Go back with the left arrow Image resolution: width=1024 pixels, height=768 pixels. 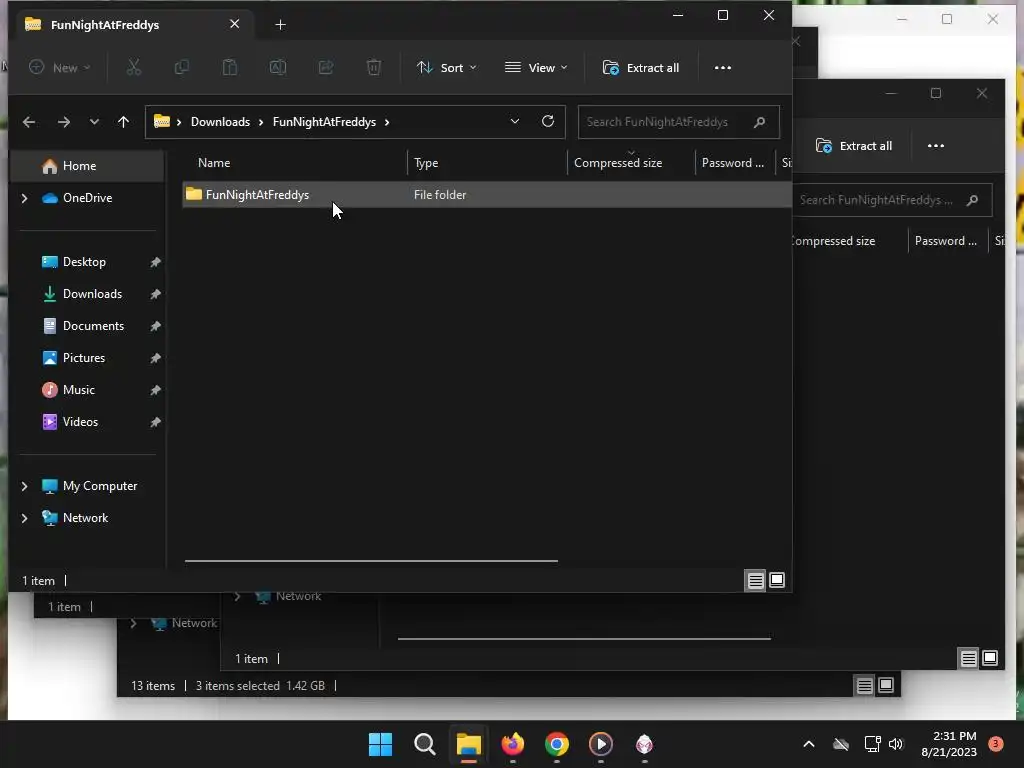click(x=29, y=121)
